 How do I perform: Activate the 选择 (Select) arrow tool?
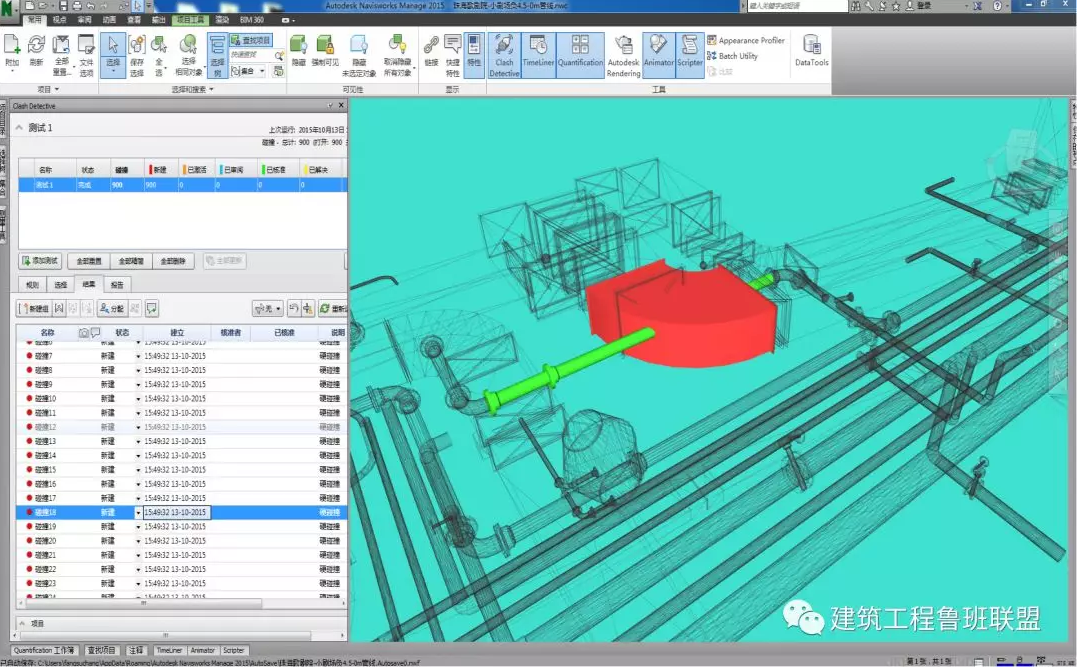point(113,54)
